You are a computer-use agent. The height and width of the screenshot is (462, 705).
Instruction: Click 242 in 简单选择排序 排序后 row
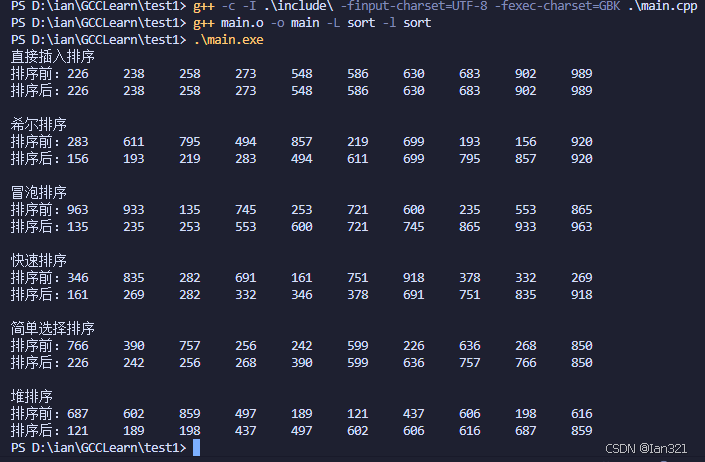coord(134,363)
